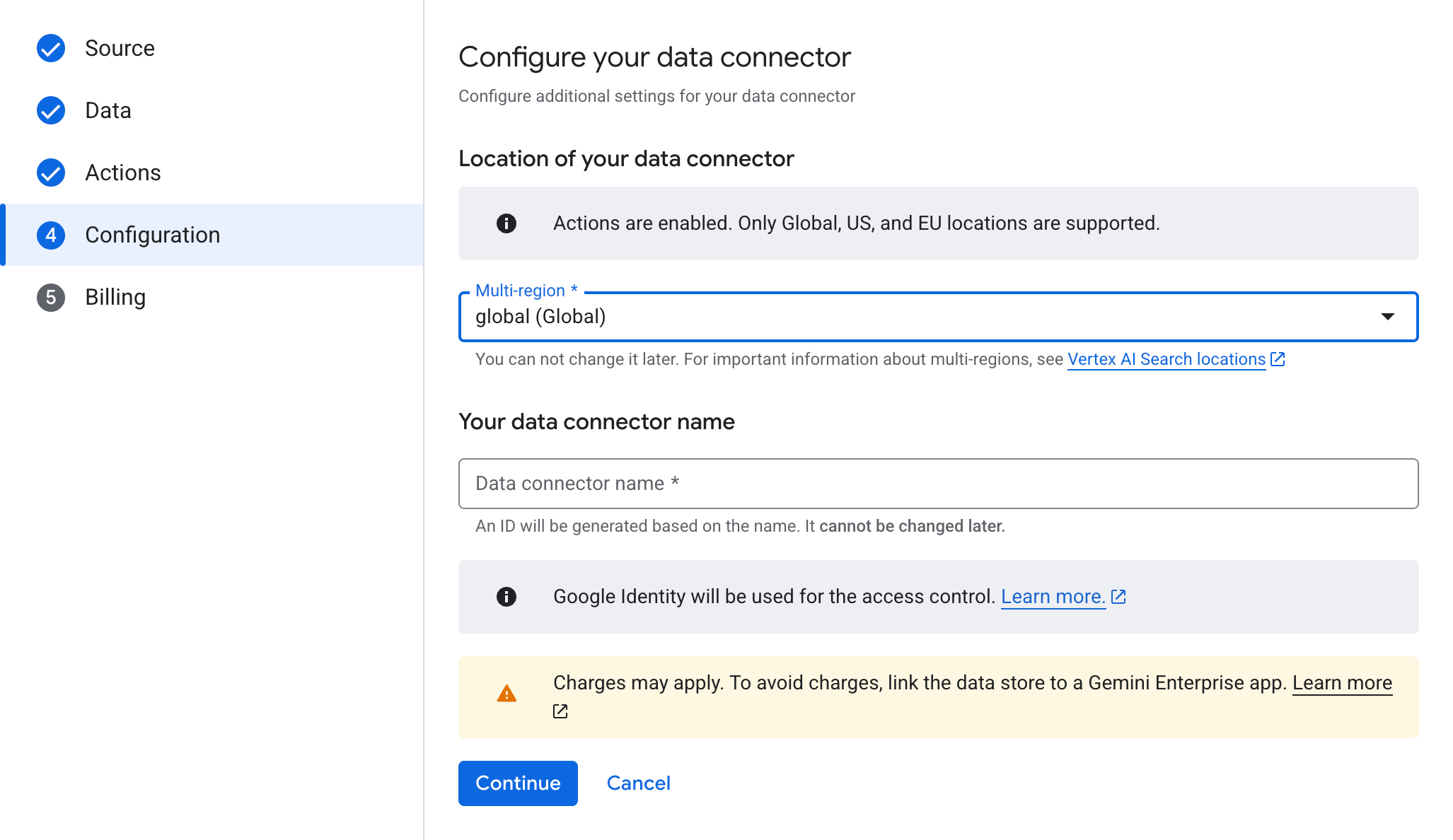Image resolution: width=1453 pixels, height=840 pixels.
Task: Click the Actions step checkmark icon
Action: 50,173
